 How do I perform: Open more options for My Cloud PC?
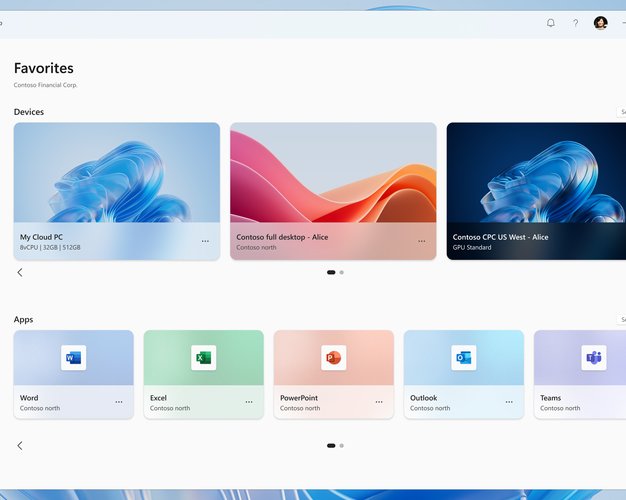[205, 241]
